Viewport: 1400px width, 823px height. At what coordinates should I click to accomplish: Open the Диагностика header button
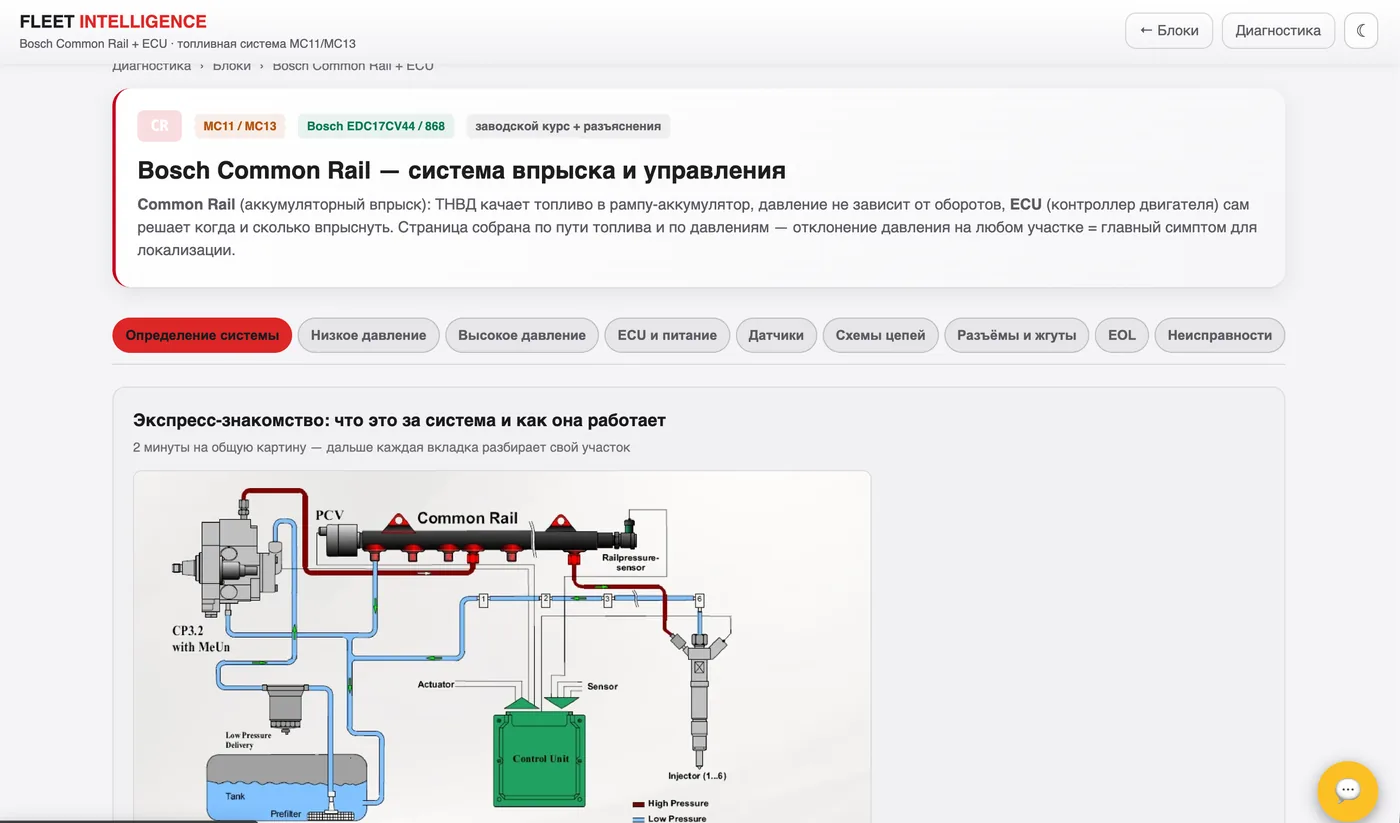pyautogui.click(x=1278, y=31)
